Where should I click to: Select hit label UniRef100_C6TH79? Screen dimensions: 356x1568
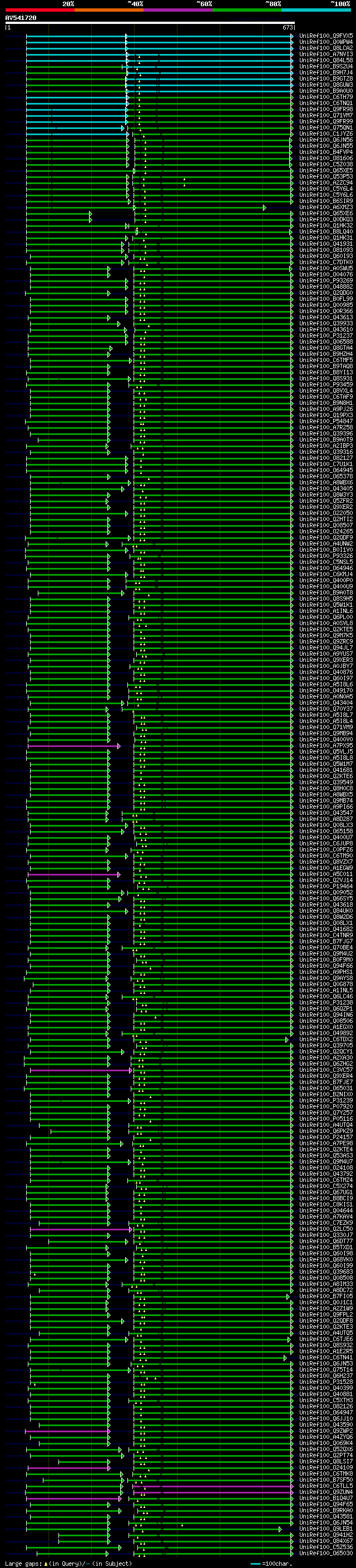click(326, 97)
